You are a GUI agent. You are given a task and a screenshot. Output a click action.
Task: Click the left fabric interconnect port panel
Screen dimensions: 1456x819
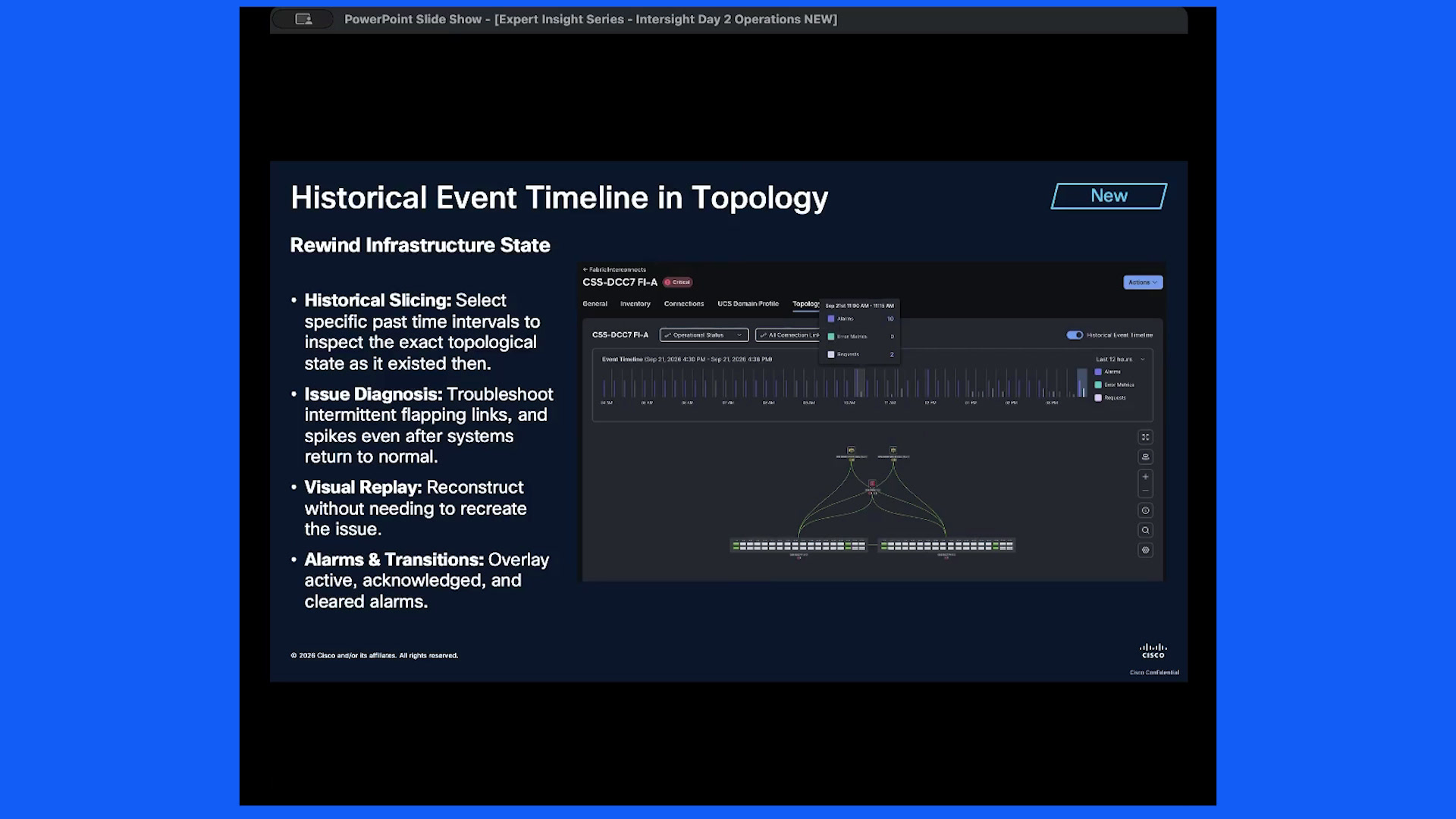click(799, 545)
